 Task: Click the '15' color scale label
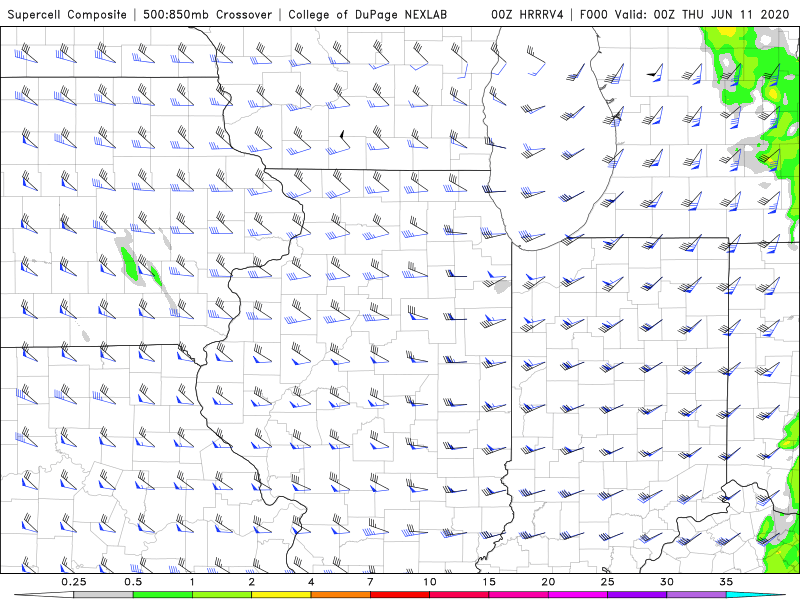489,582
